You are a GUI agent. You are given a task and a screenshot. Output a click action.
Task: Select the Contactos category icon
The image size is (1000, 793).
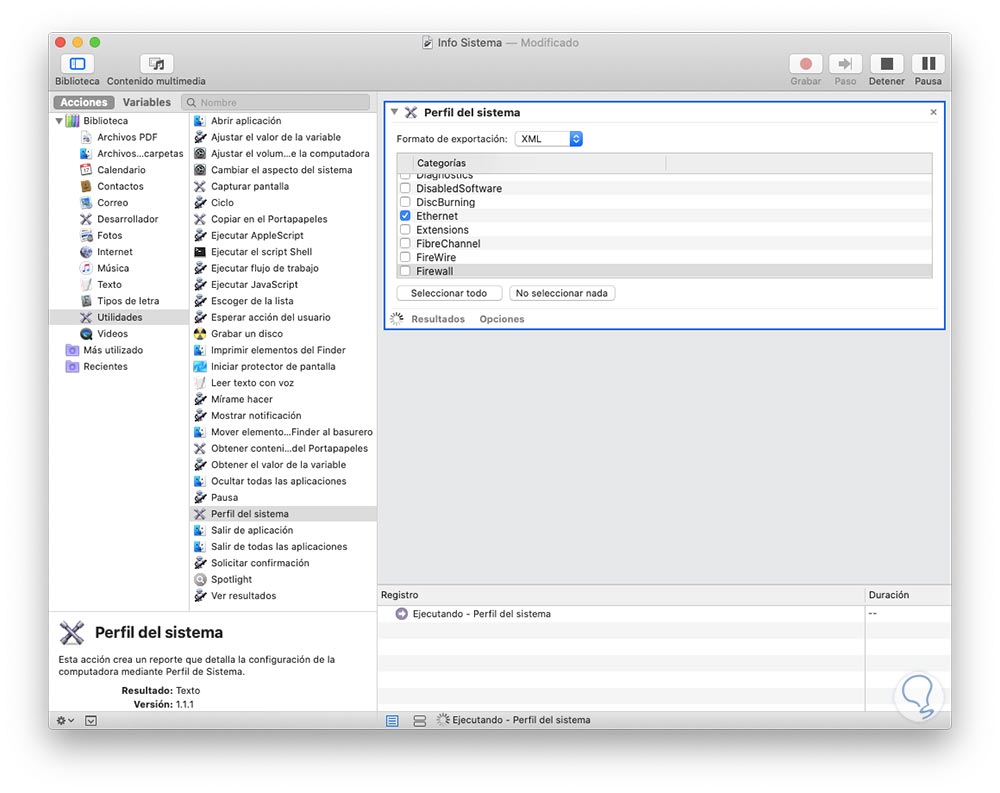86,186
